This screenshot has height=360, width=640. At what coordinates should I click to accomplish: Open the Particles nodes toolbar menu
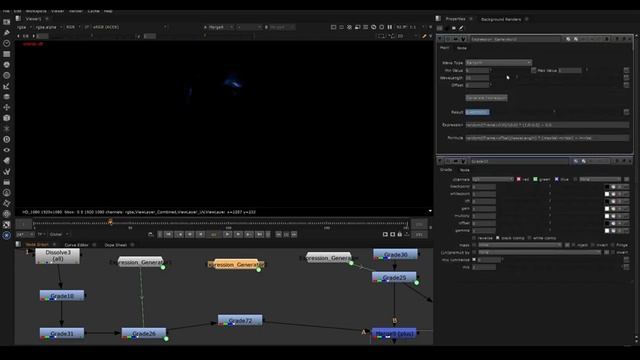(x=7, y=129)
